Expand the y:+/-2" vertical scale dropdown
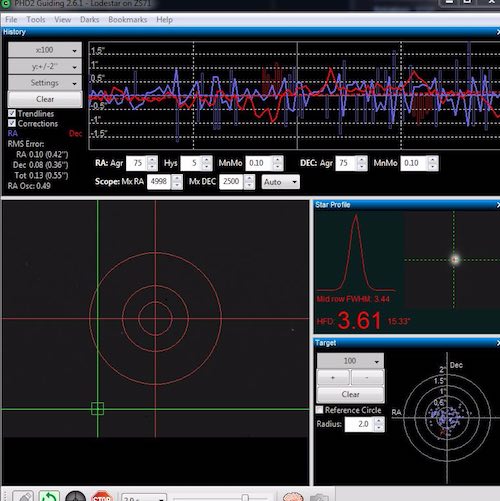 [45, 66]
